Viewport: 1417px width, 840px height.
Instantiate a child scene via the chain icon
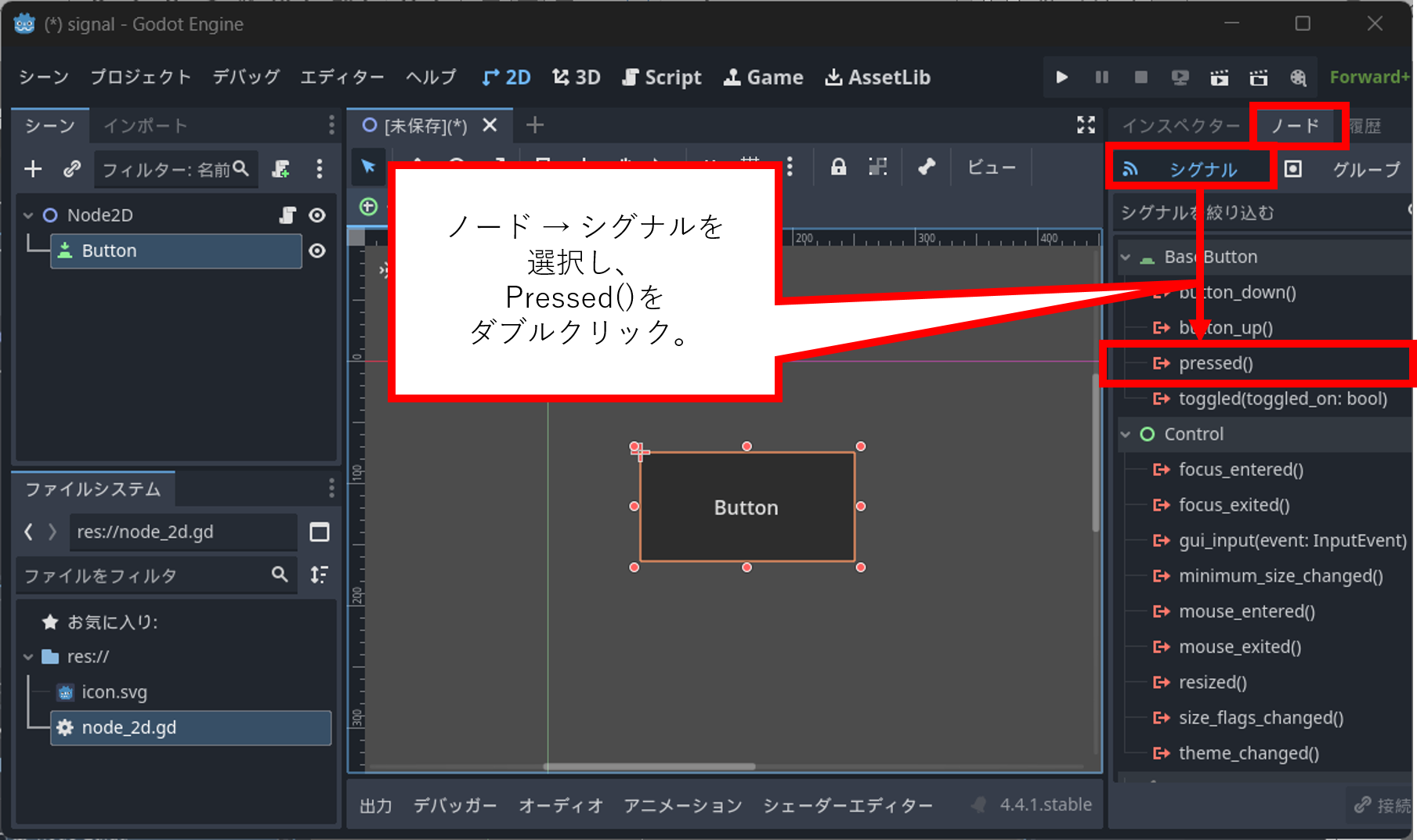click(x=71, y=168)
